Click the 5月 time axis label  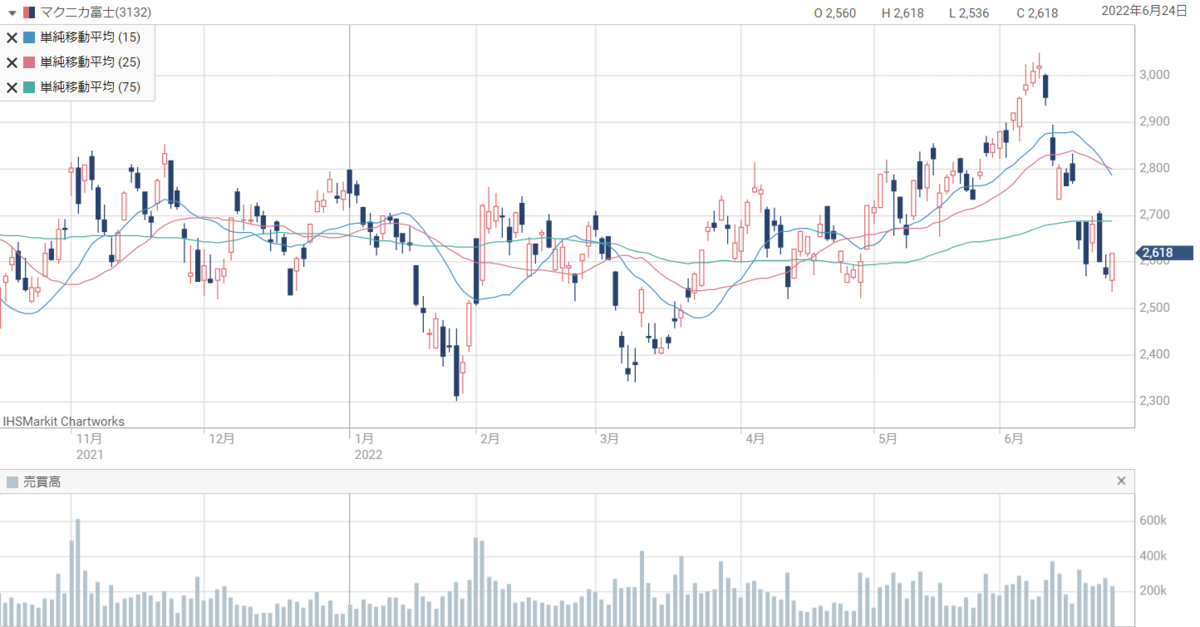click(x=888, y=438)
